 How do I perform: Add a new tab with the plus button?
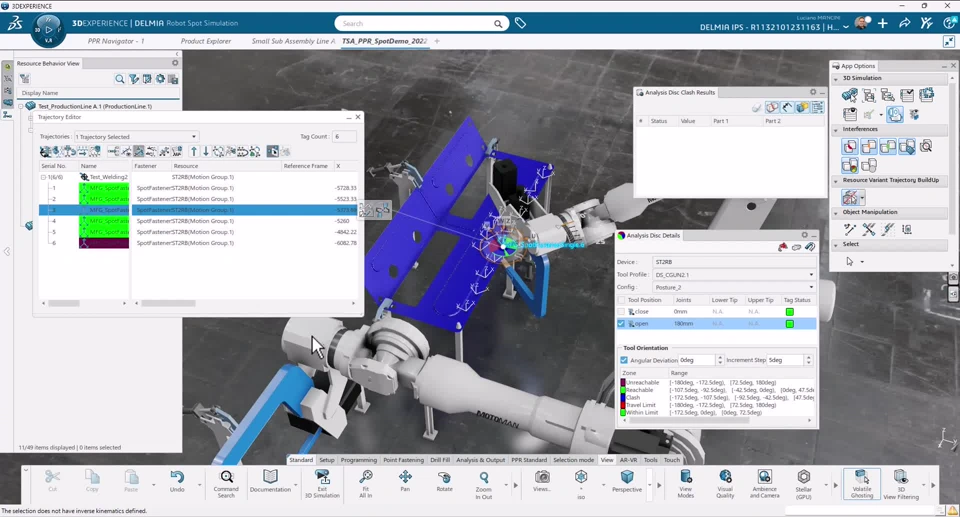437,41
